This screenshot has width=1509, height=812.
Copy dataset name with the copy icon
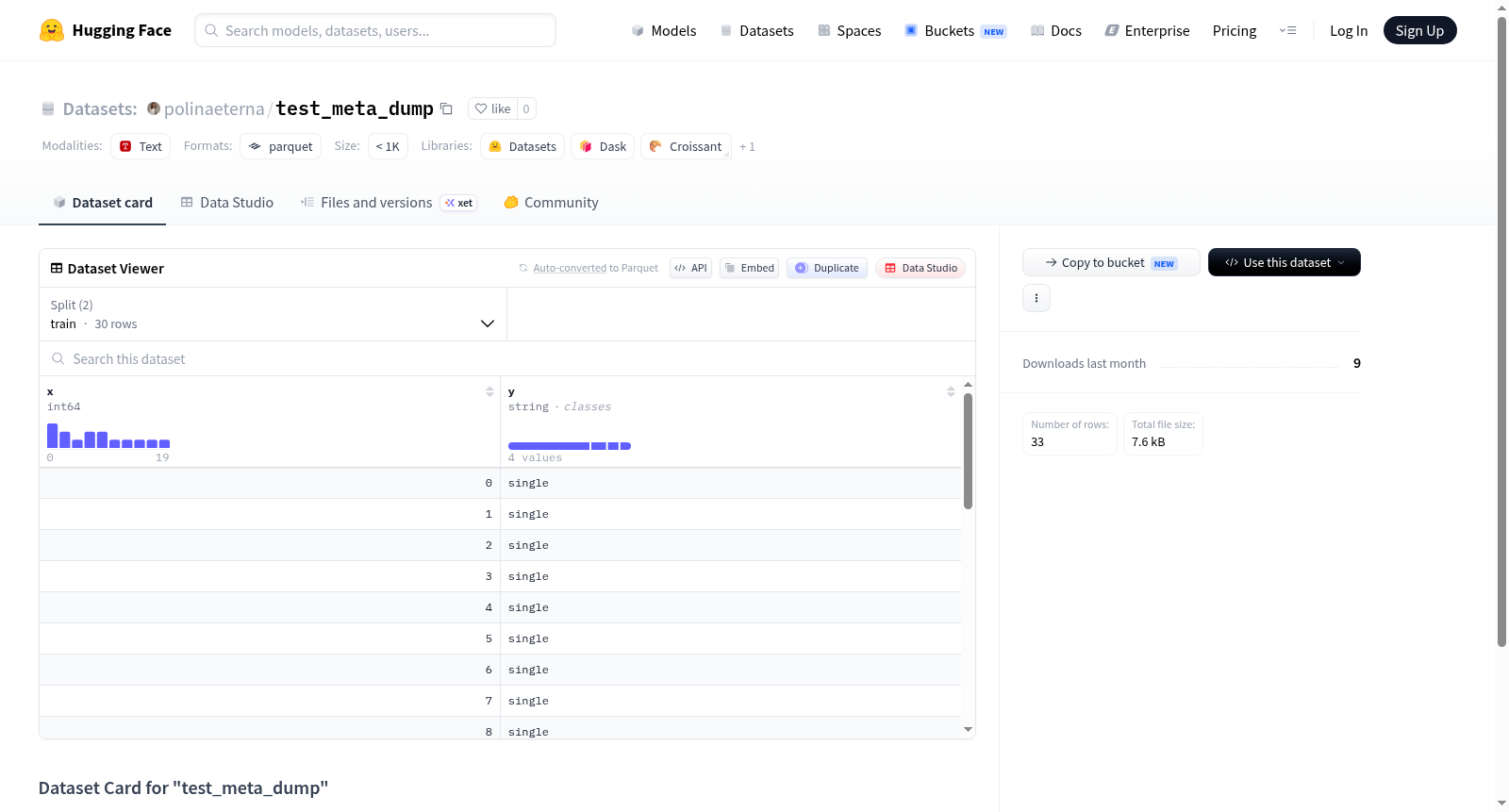pos(447,108)
